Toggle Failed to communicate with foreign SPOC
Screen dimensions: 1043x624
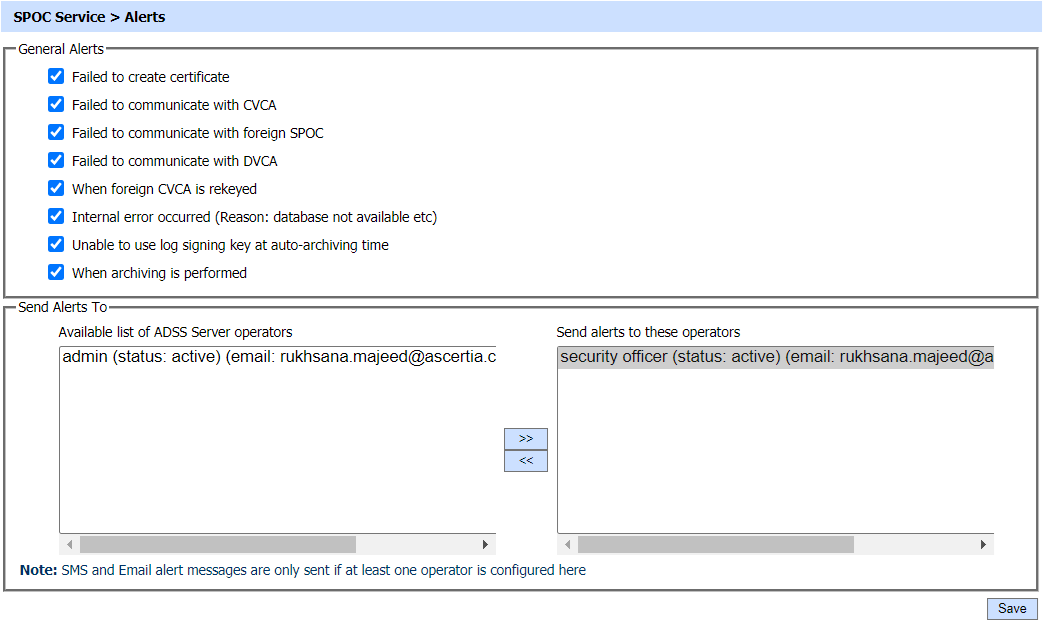[x=56, y=133]
